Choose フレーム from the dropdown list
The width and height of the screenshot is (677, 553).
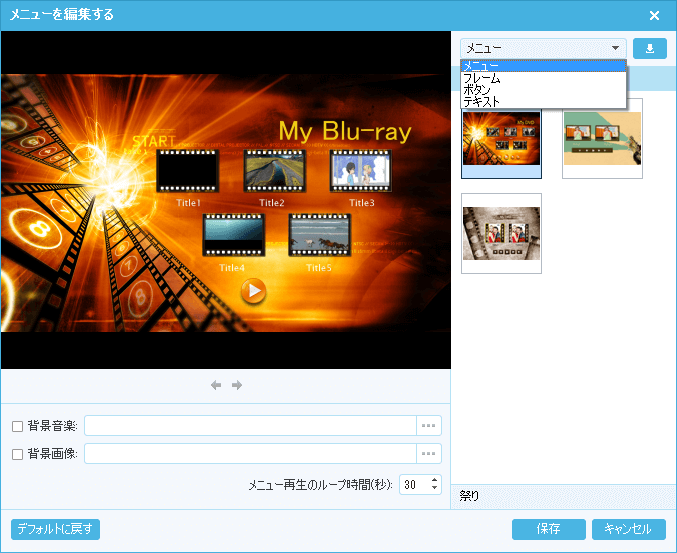tap(482, 78)
